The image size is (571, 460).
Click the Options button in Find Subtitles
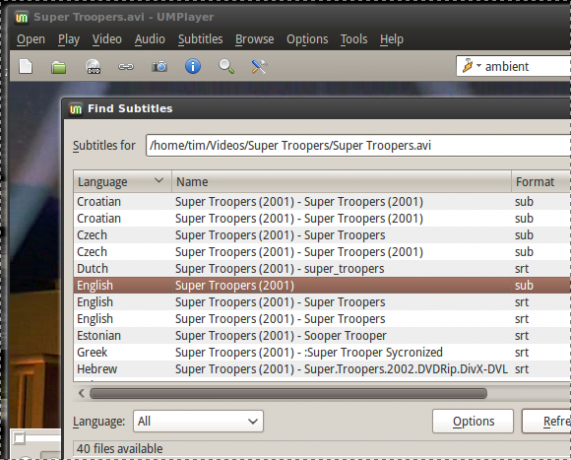point(473,421)
